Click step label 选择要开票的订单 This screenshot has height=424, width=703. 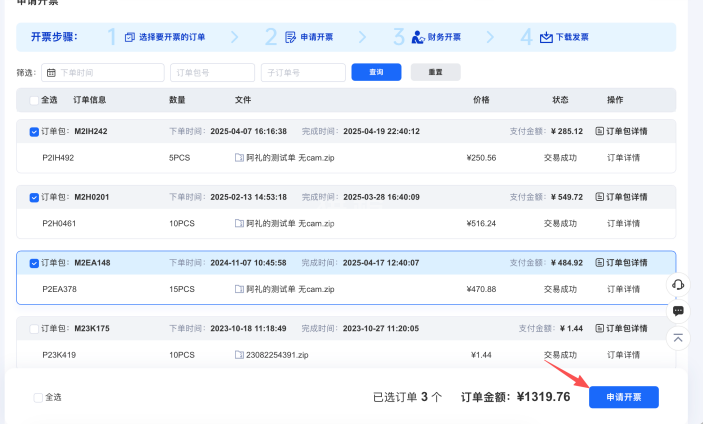[172, 37]
